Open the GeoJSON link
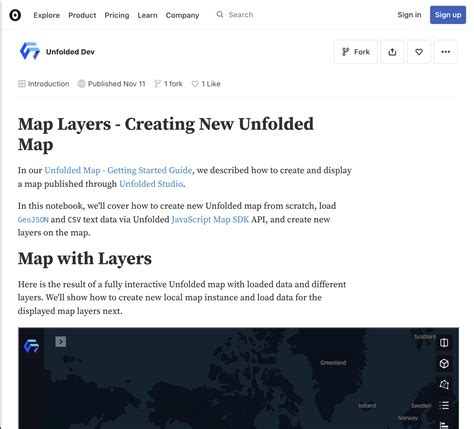Viewport: 474px width, 429px height. click(33, 220)
